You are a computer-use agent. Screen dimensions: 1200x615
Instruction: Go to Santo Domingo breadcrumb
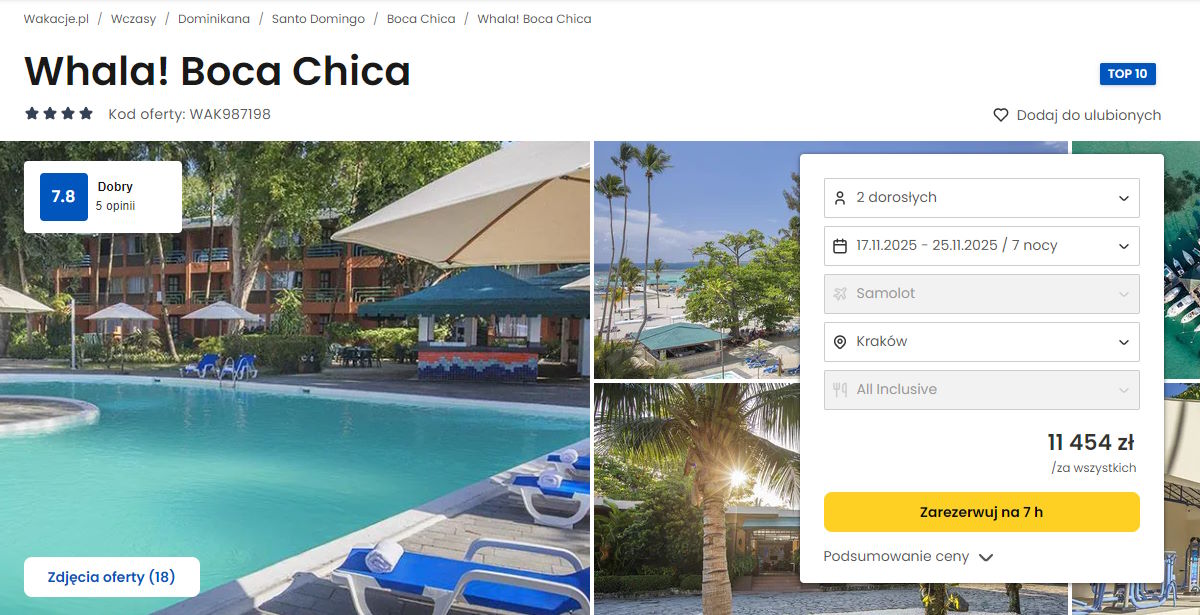click(318, 19)
